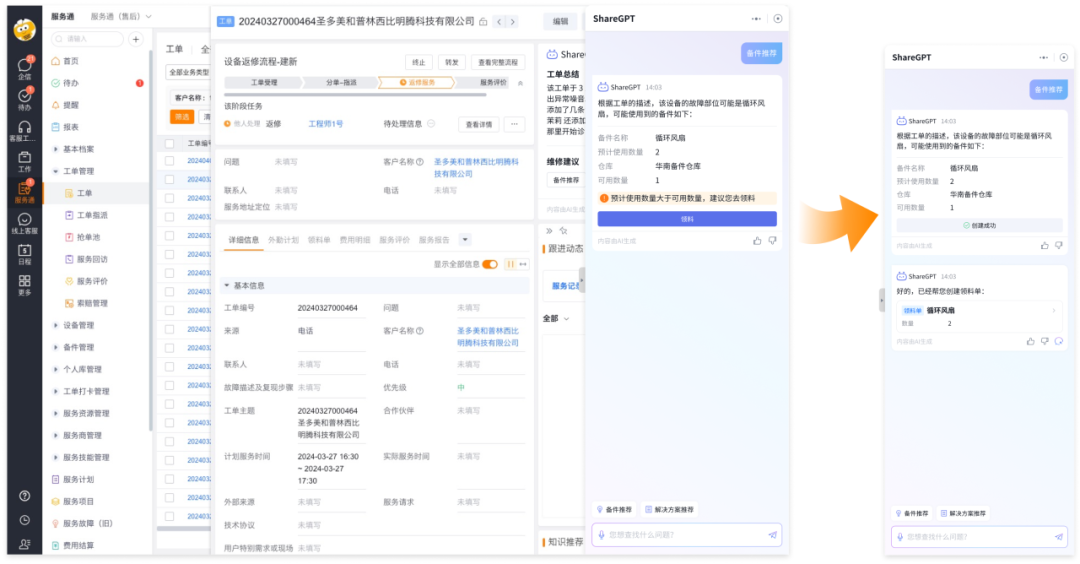Open the 工程师1号 link
Image resolution: width=1080 pixels, height=564 pixels.
coord(325,125)
